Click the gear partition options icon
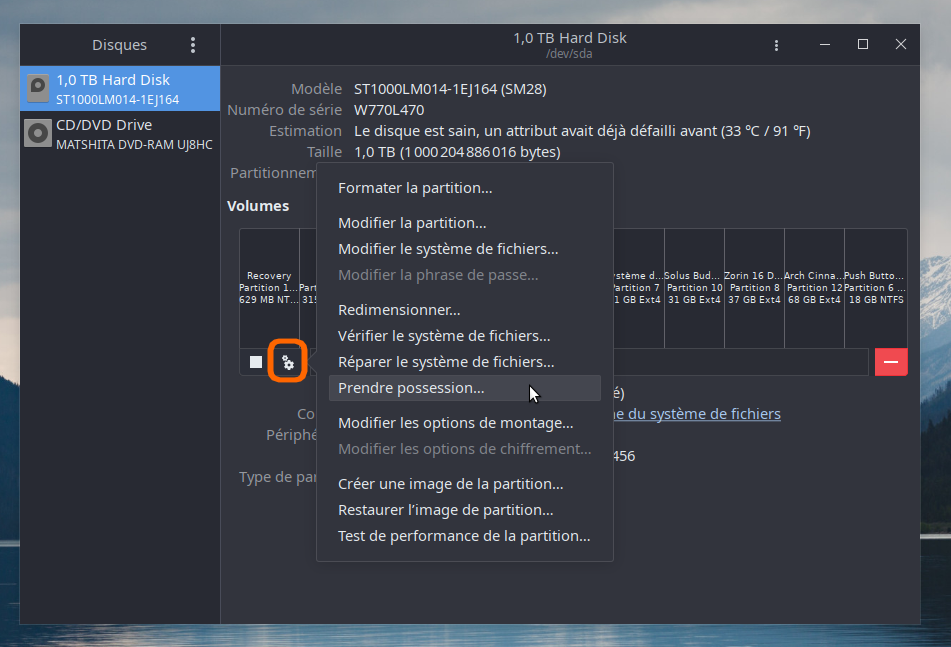This screenshot has width=951, height=647. tap(288, 362)
